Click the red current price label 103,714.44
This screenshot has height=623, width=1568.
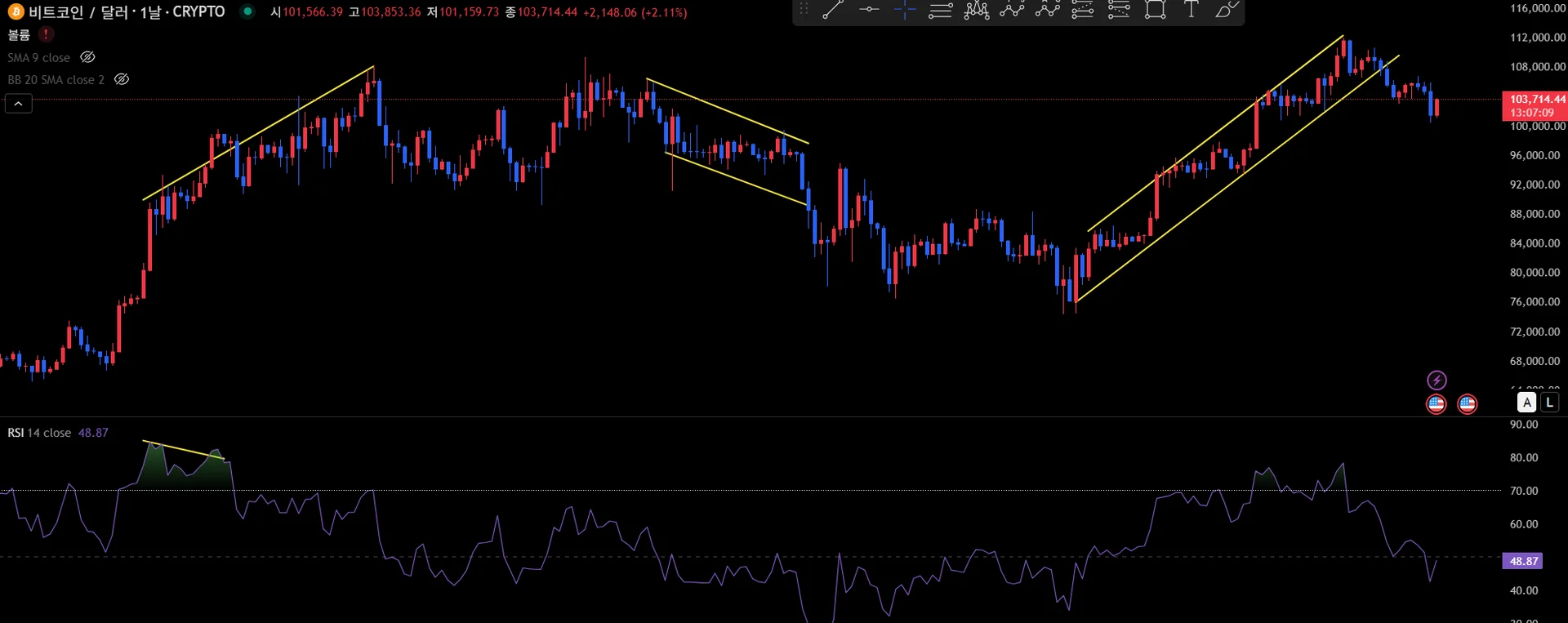pyautogui.click(x=1534, y=105)
